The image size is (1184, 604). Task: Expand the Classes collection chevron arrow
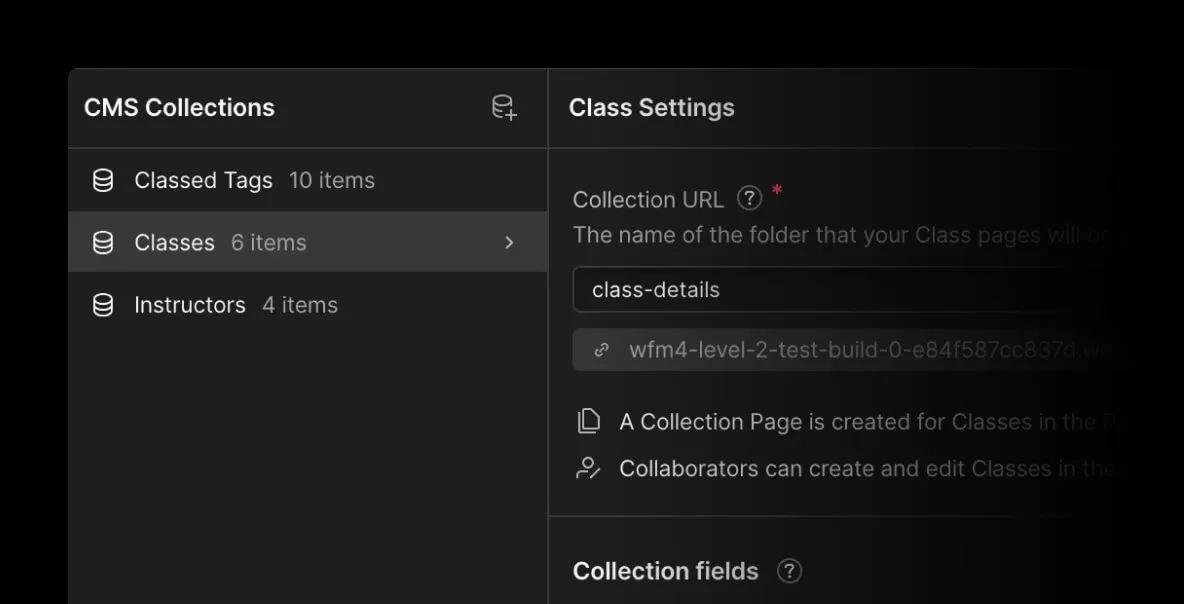coord(509,243)
